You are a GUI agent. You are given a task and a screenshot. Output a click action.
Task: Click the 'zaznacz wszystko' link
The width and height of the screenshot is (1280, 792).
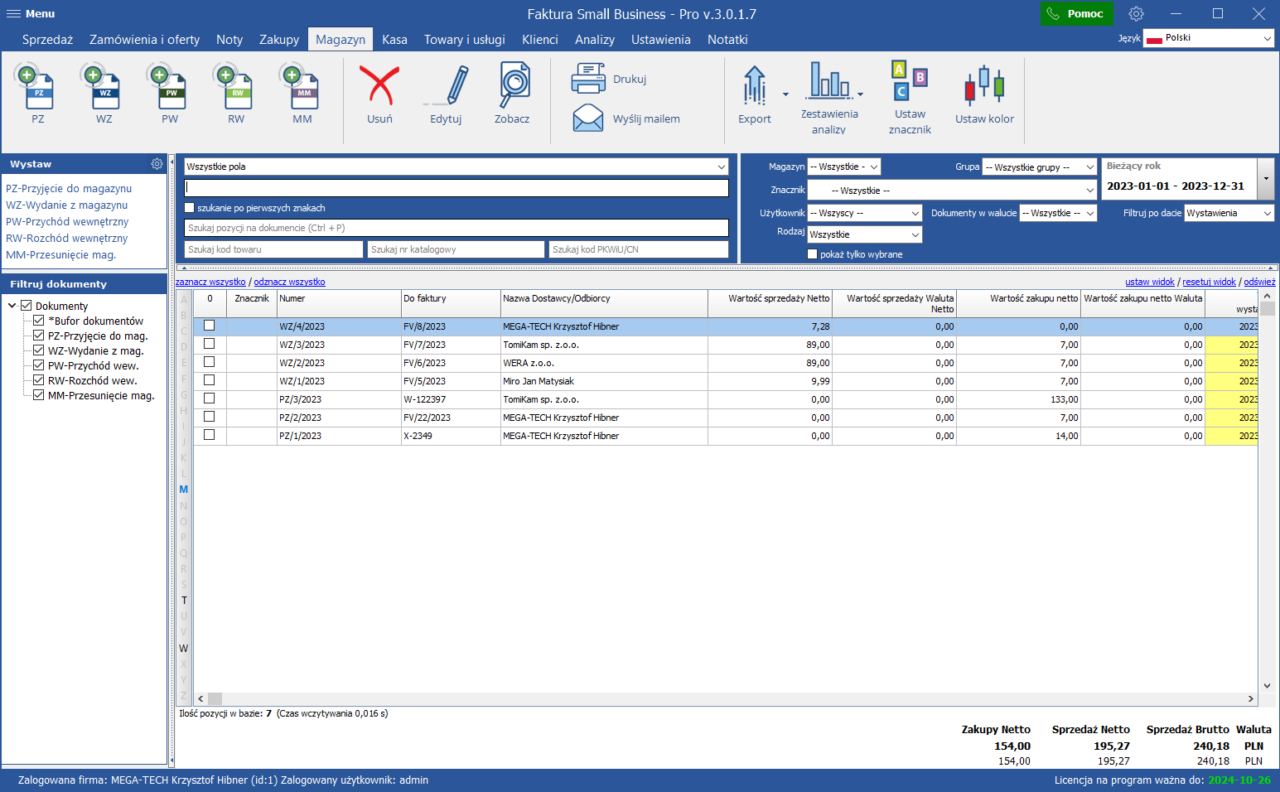coord(210,282)
